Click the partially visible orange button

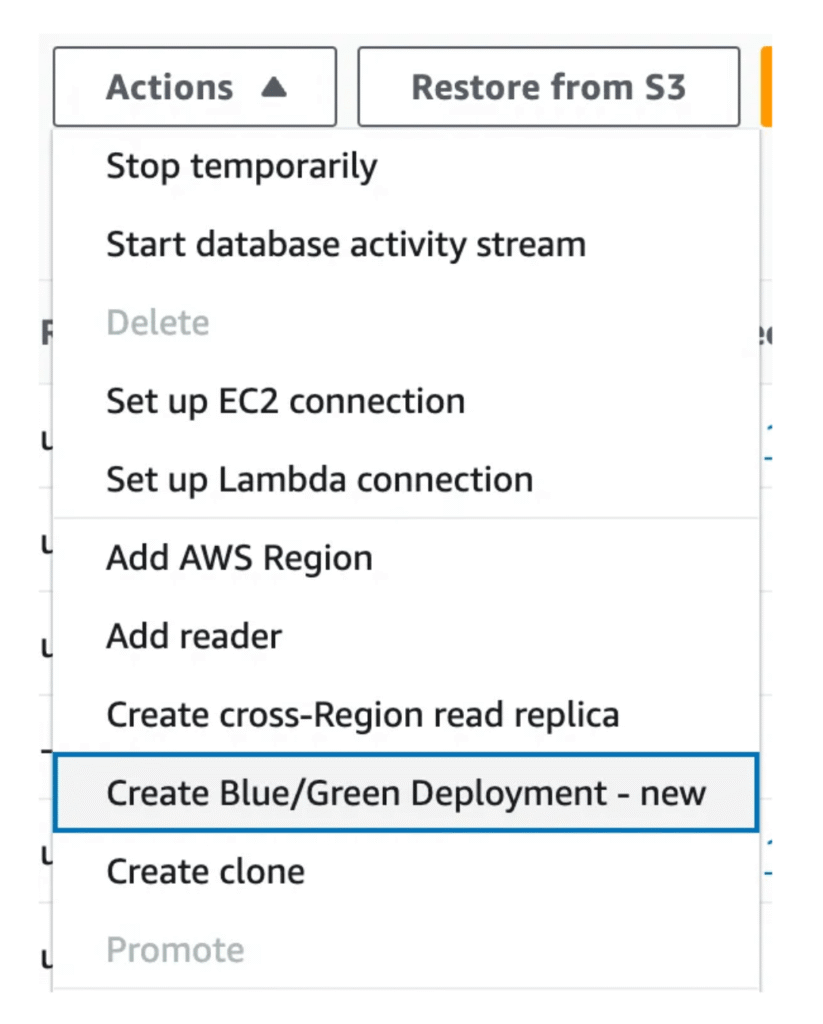766,87
